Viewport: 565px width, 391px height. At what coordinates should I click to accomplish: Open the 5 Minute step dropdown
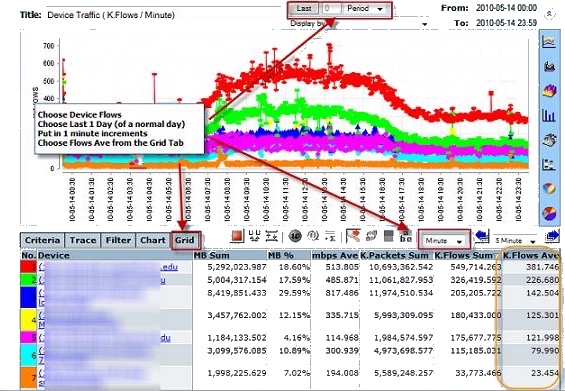coord(516,240)
